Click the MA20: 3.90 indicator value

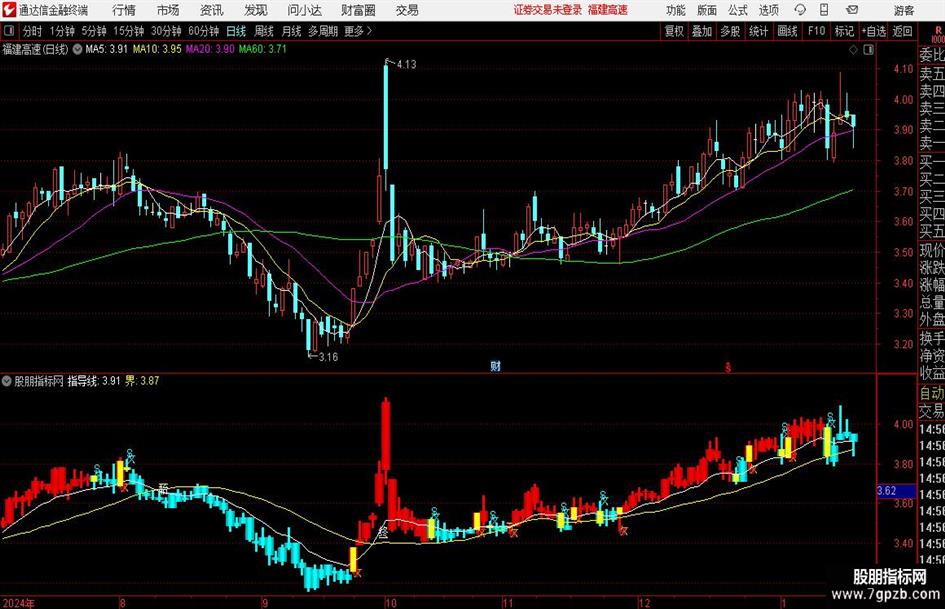pos(210,49)
